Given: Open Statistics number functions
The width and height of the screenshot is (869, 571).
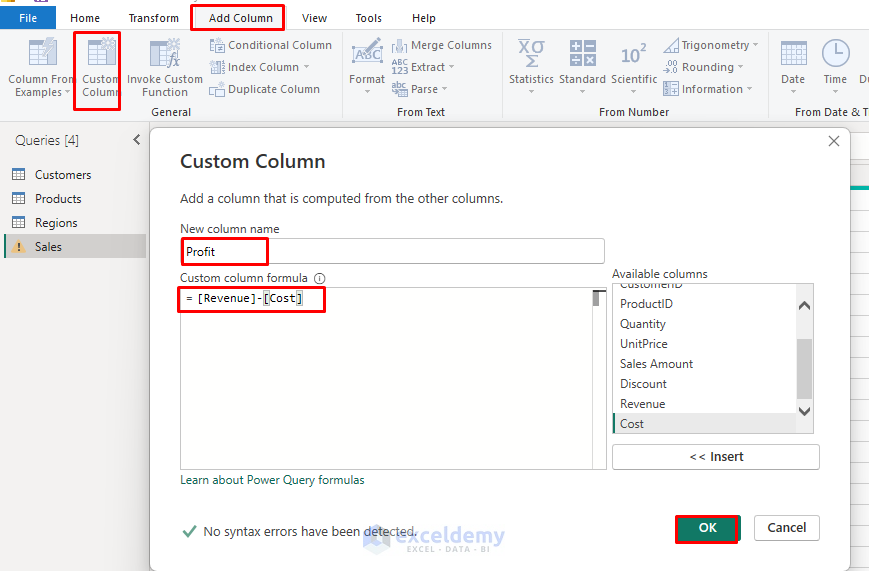Looking at the screenshot, I should pyautogui.click(x=531, y=66).
